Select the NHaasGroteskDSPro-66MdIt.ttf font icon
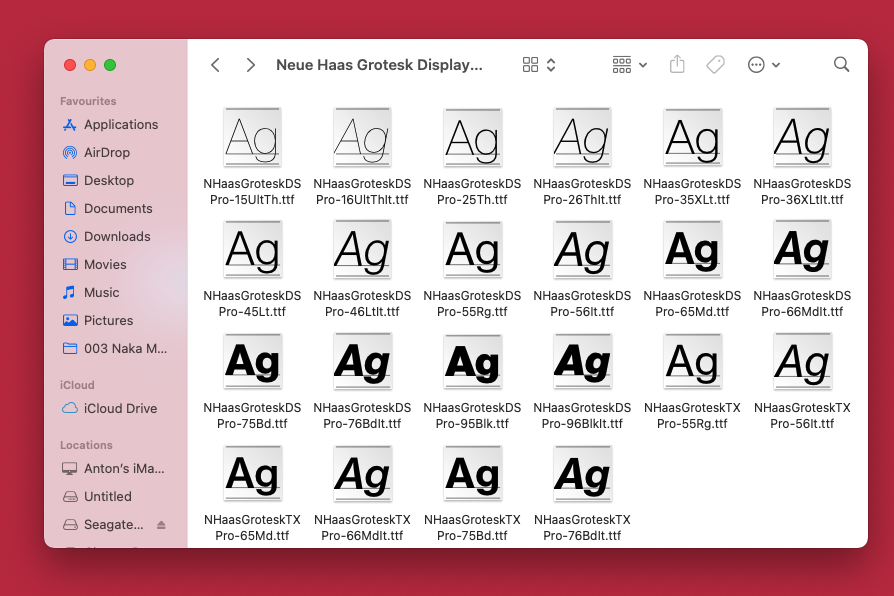 coord(802,249)
